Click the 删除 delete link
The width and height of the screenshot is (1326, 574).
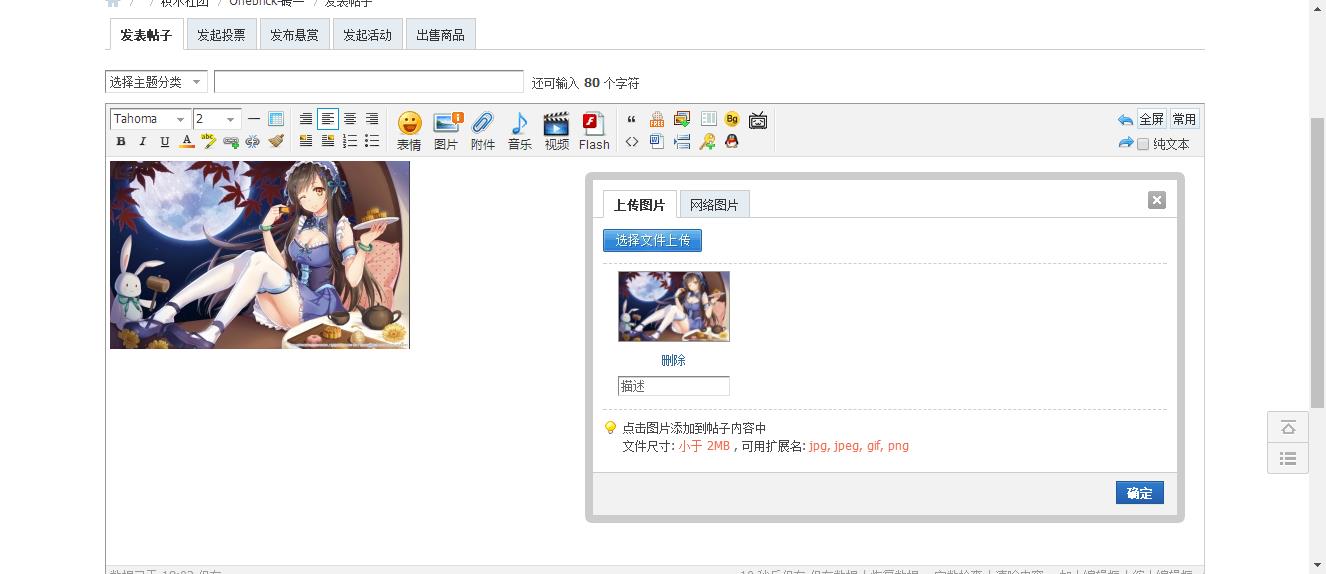(673, 360)
